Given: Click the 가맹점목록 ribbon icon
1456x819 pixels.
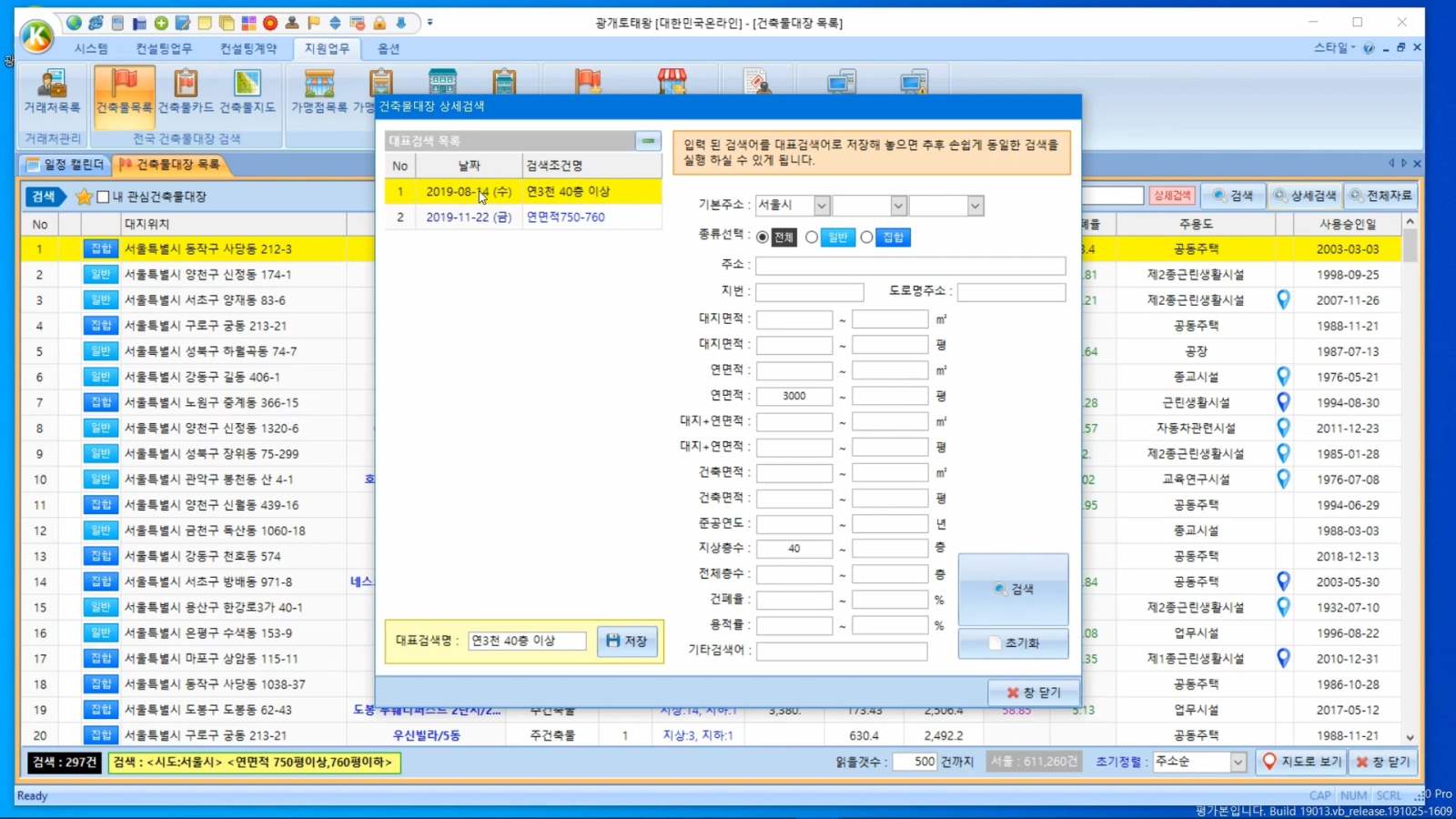Looking at the screenshot, I should [x=318, y=91].
